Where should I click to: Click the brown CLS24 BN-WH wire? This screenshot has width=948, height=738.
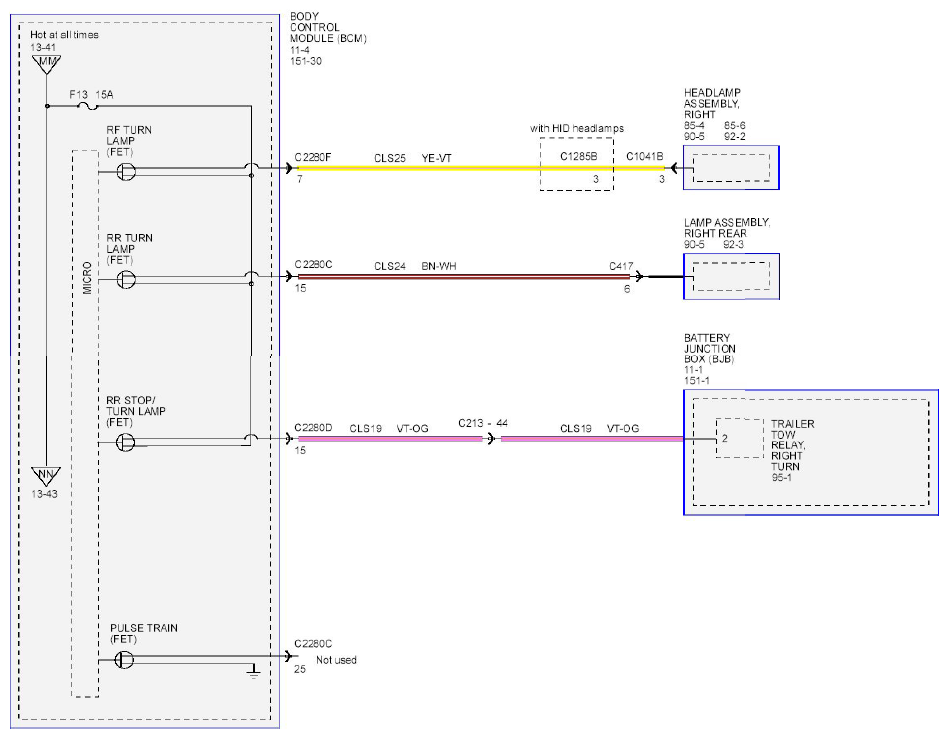pyautogui.click(x=464, y=277)
